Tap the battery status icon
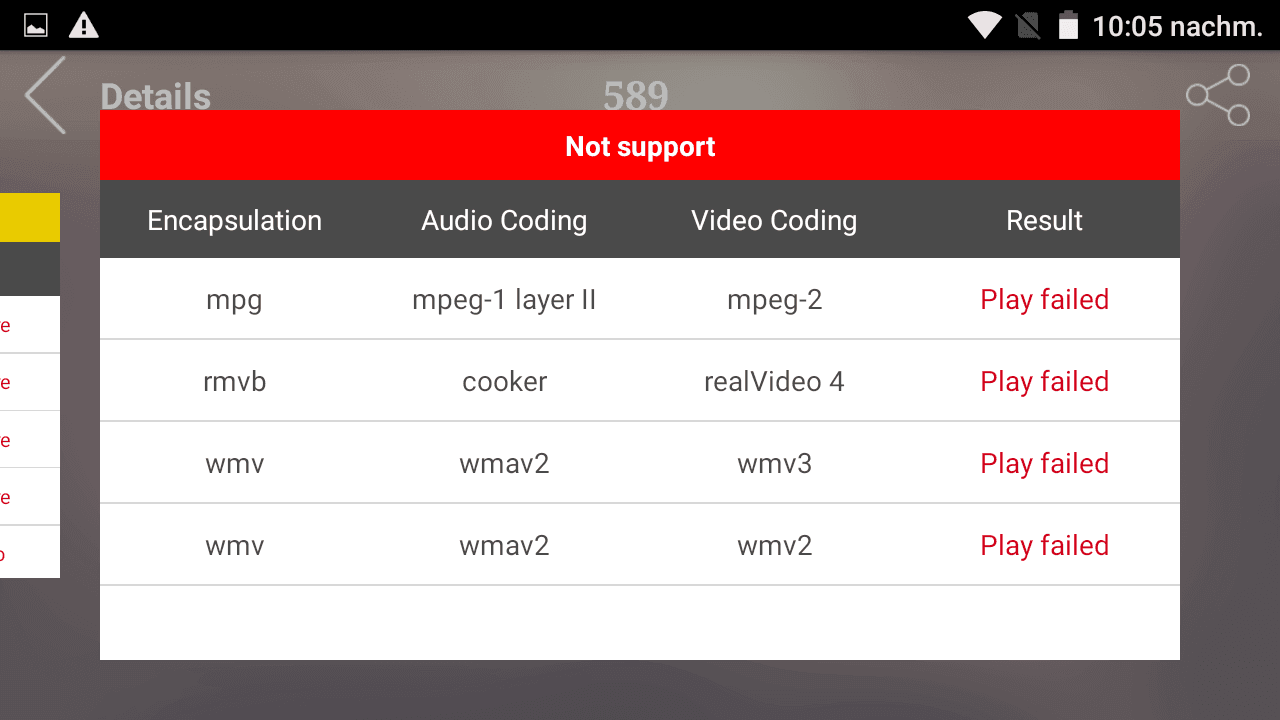The image size is (1280, 720). point(1068,25)
